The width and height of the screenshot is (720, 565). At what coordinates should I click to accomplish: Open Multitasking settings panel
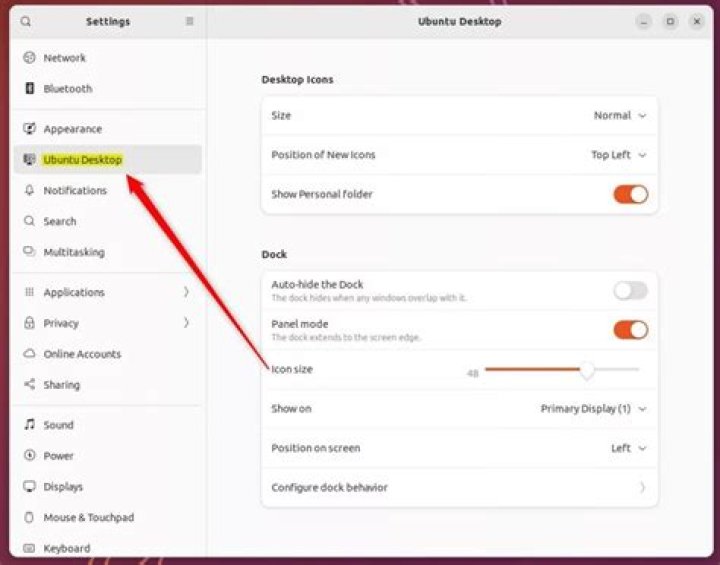(x=107, y=252)
